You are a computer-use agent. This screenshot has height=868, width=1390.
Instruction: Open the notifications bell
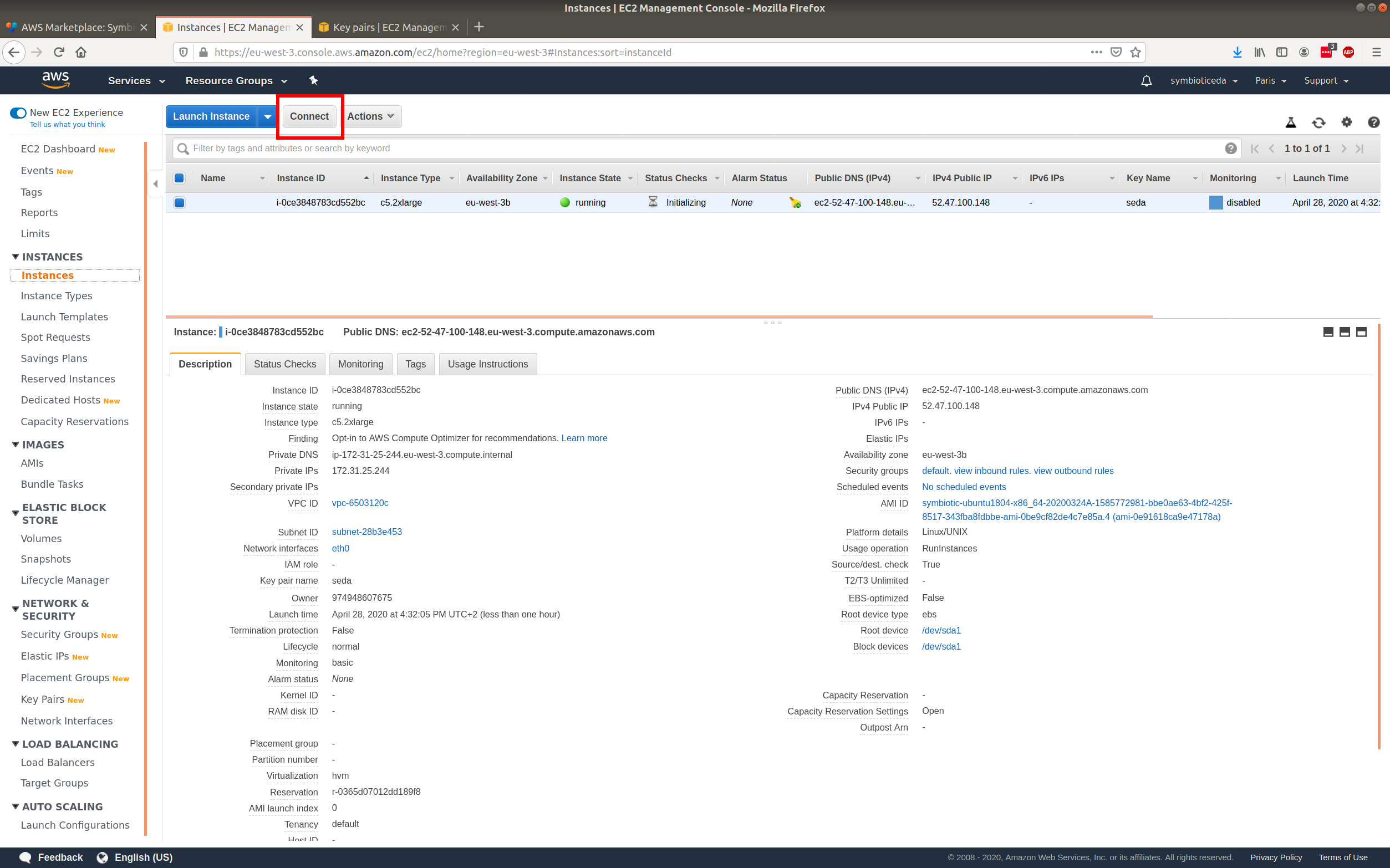coord(1146,81)
